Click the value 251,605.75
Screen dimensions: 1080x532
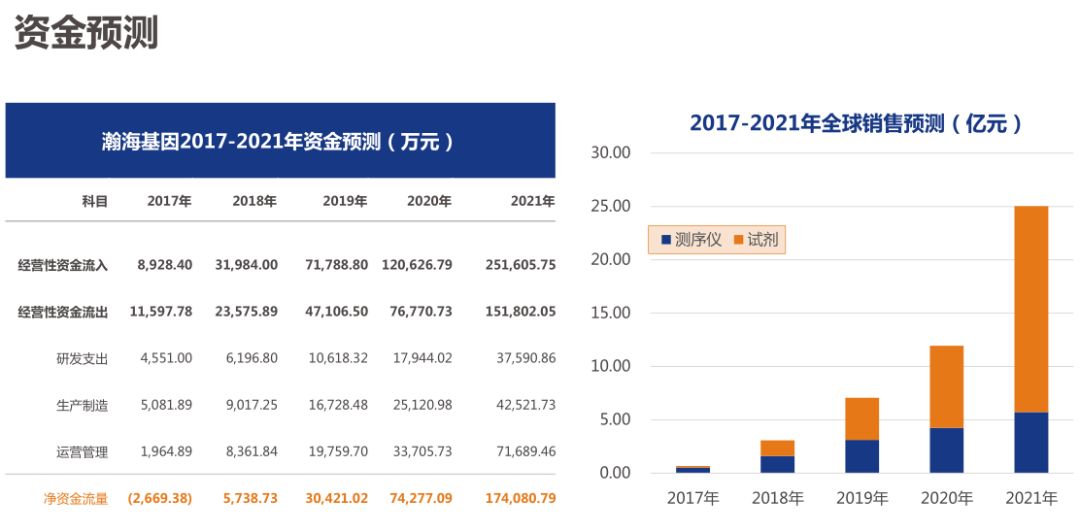(x=520, y=265)
